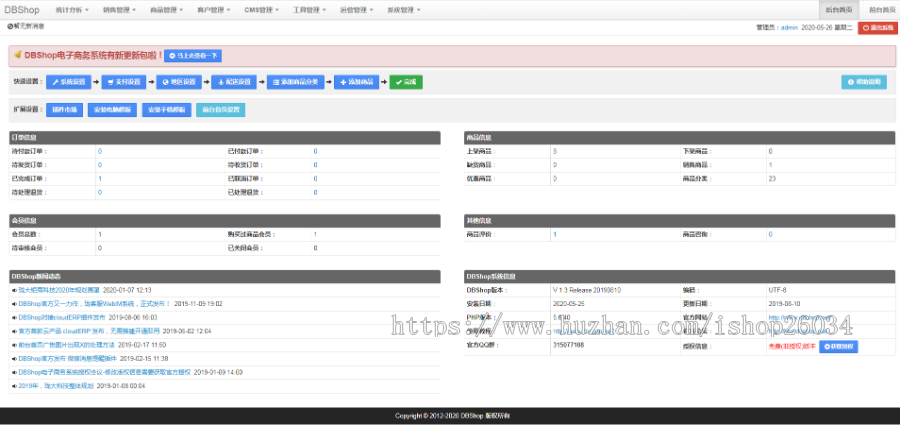Click 马上去查看一下 update button

point(193,56)
